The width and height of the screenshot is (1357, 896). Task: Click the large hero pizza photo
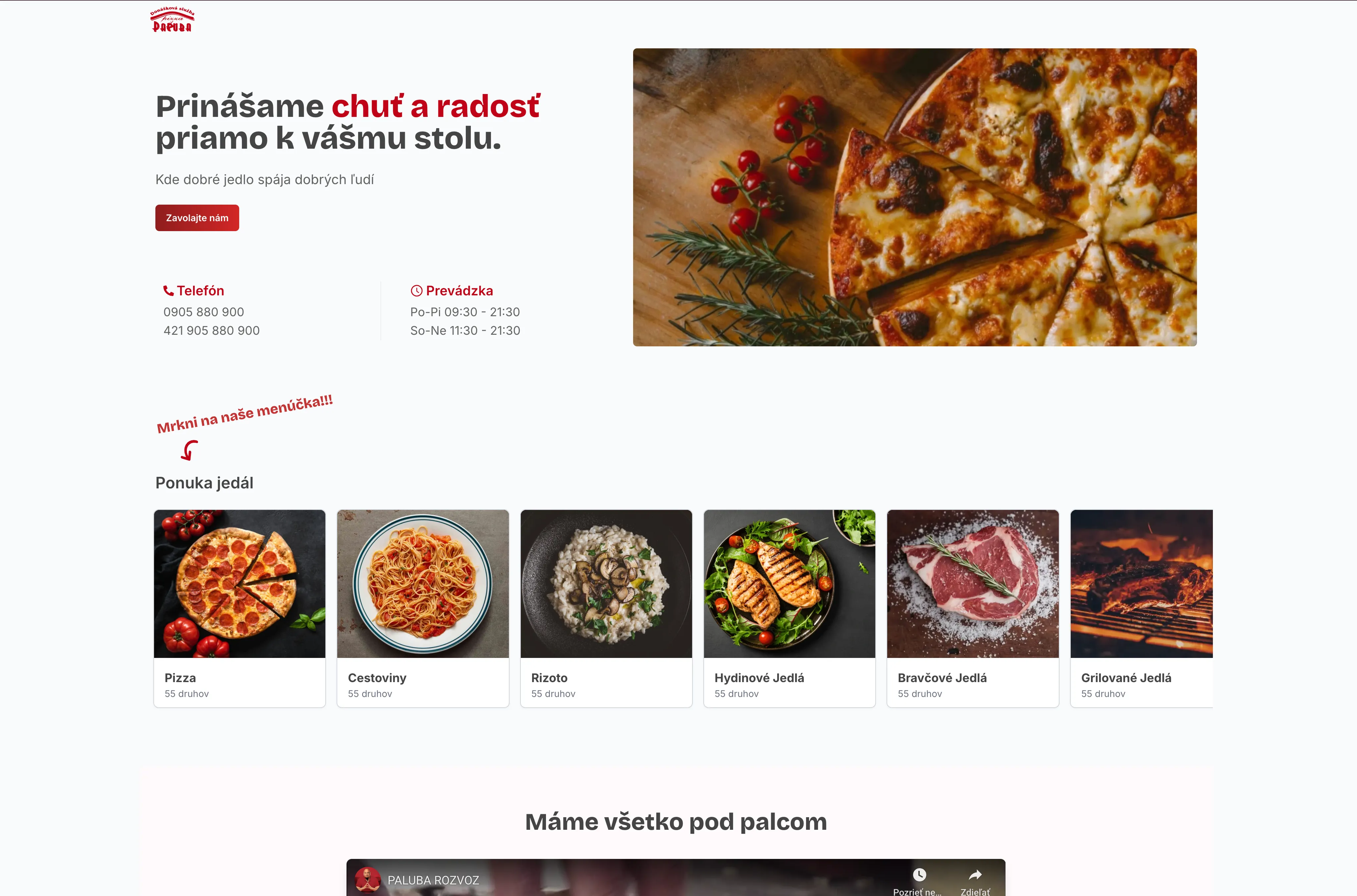915,197
